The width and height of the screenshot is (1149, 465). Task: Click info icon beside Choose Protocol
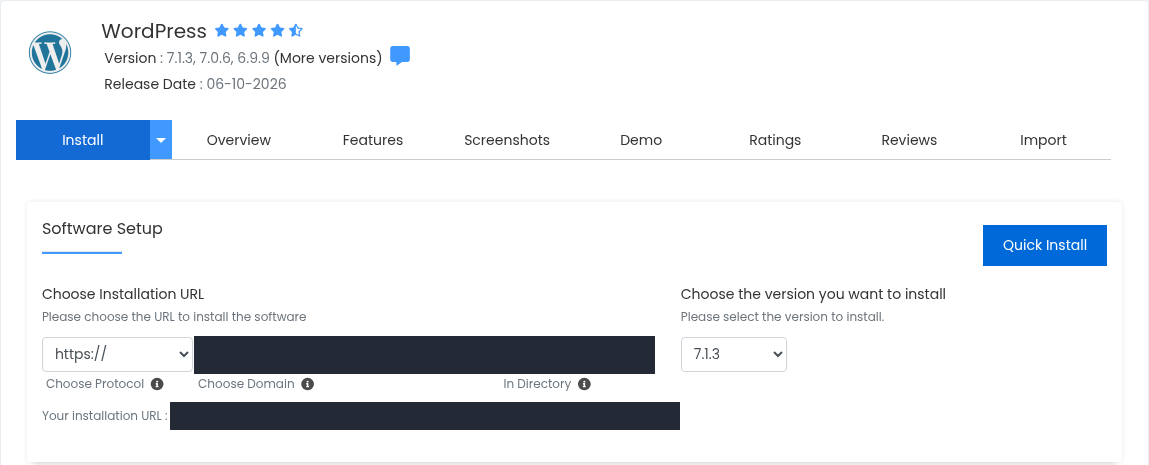[157, 384]
